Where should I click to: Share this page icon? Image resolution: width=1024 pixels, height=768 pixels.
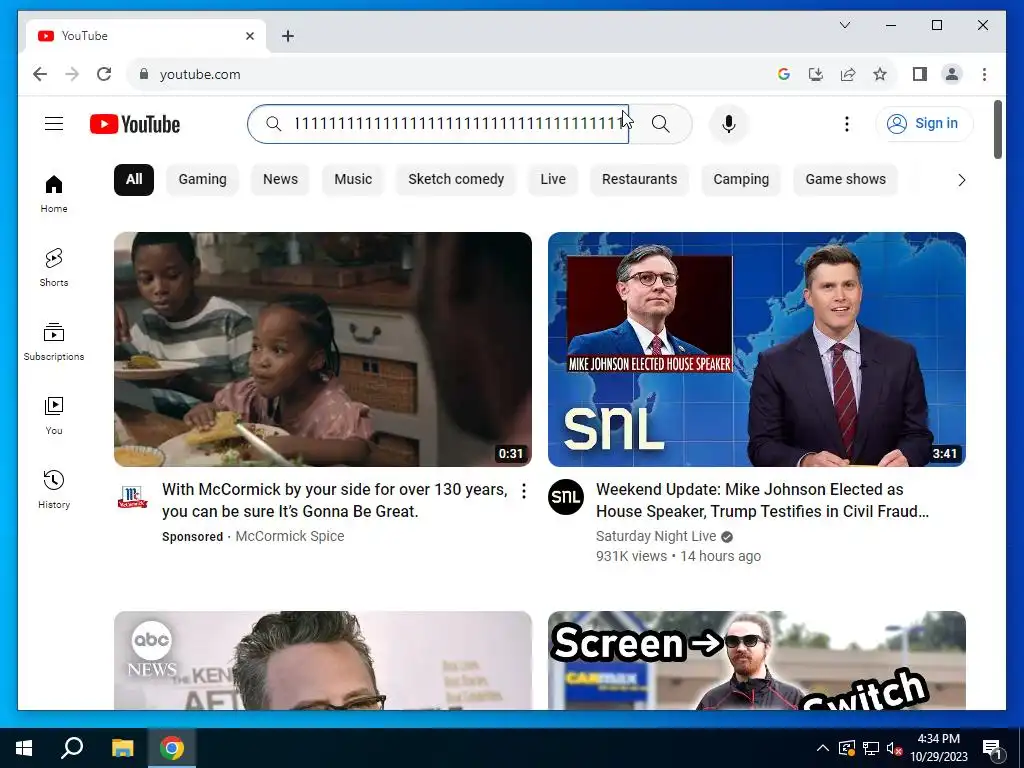click(848, 74)
